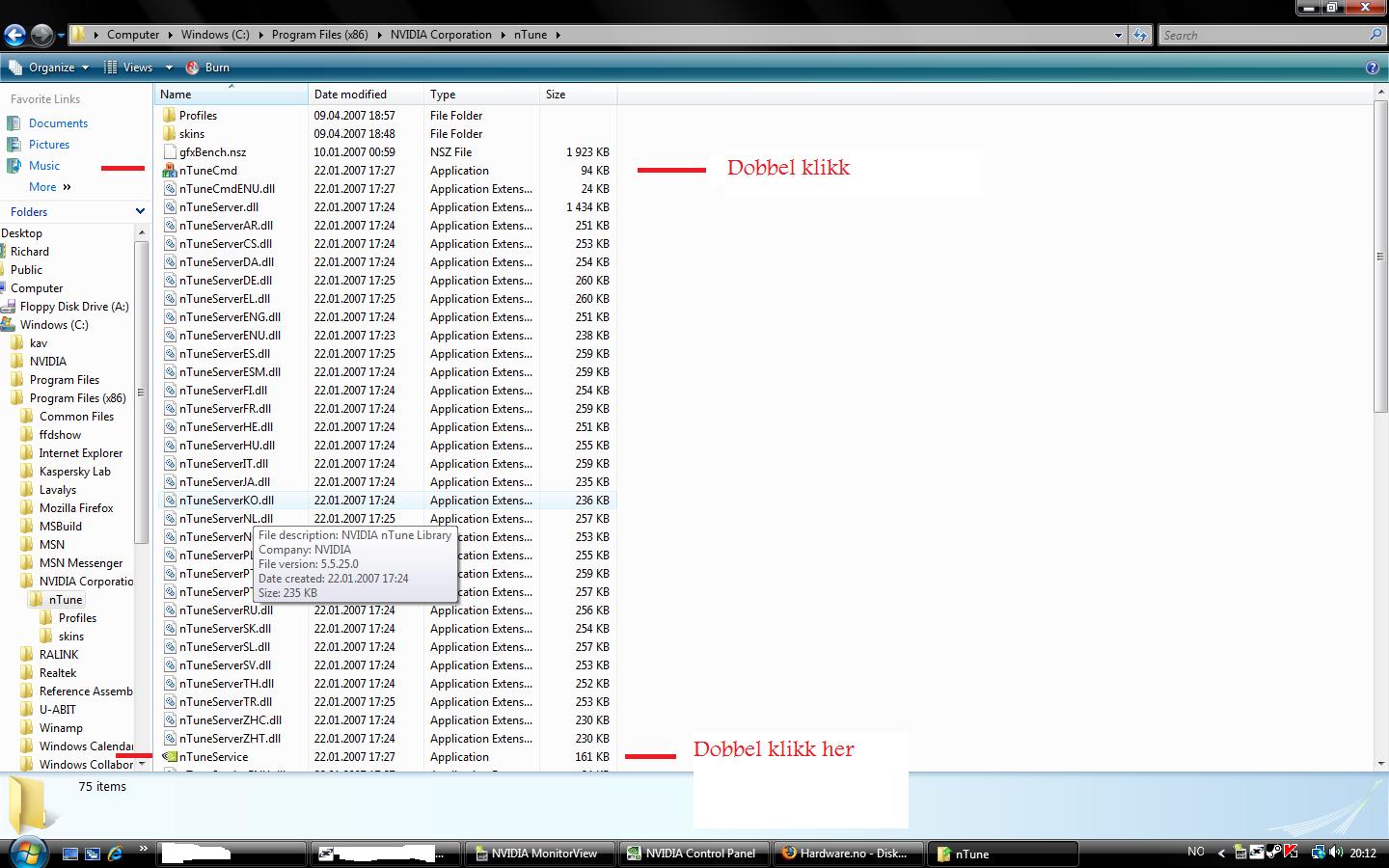Select the nTuneService application
The image size is (1389, 868).
point(213,757)
